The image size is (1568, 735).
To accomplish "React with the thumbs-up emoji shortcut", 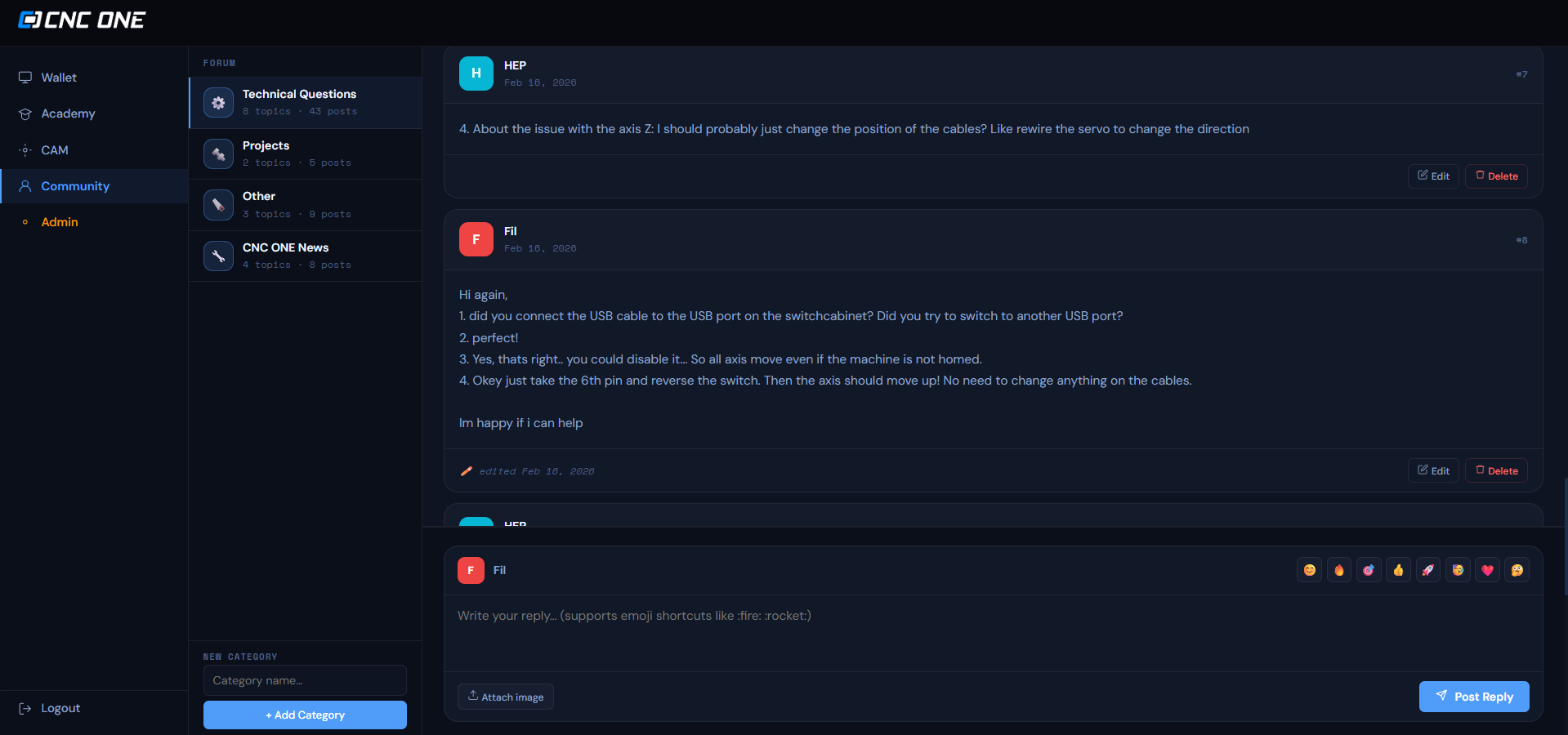I will pos(1398,569).
